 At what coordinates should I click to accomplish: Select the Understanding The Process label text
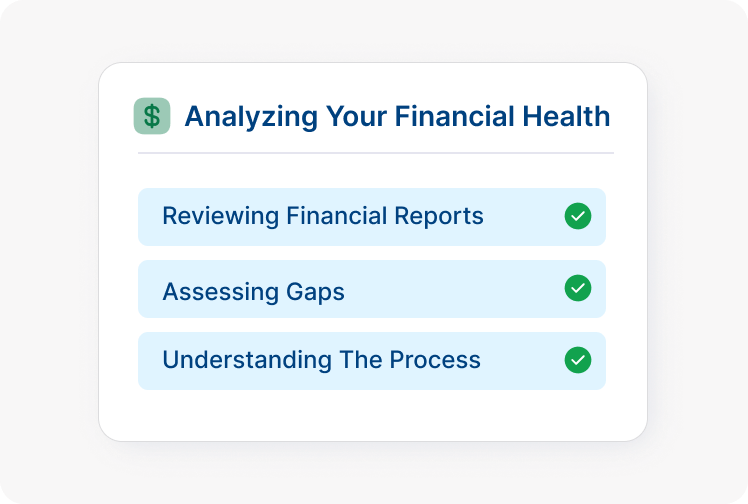[321, 360]
